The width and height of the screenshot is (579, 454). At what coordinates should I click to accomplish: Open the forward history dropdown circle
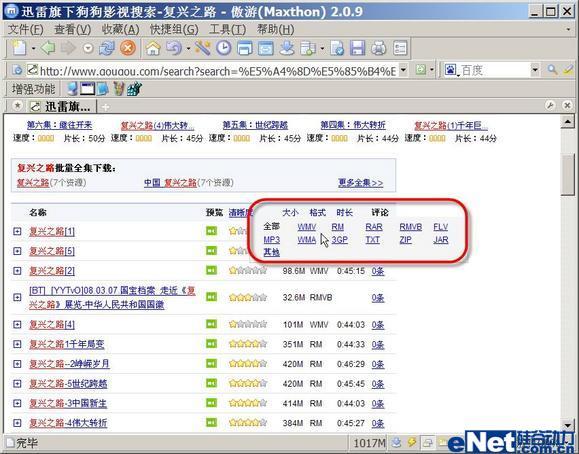(x=88, y=48)
